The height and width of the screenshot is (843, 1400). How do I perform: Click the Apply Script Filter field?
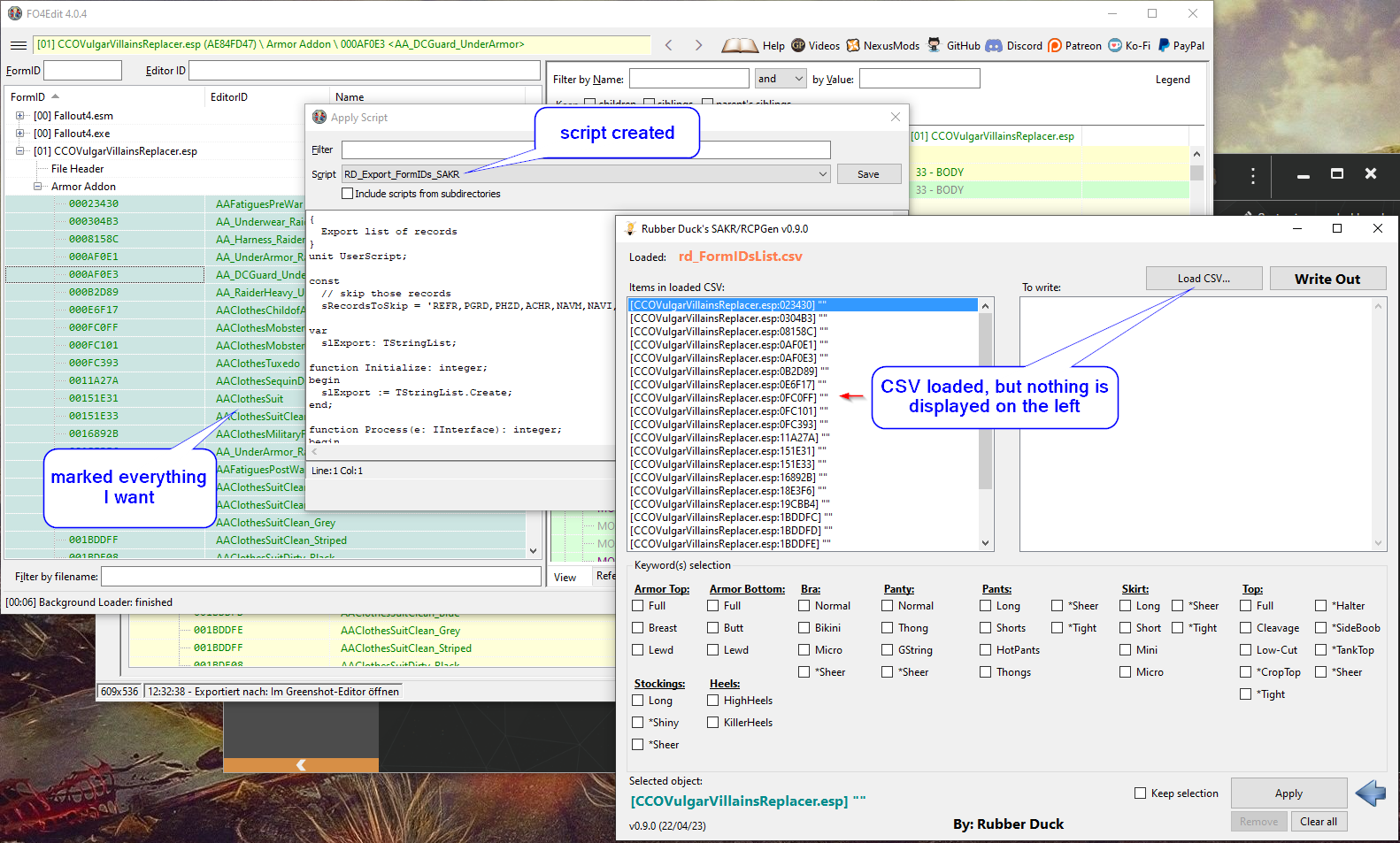[x=586, y=149]
